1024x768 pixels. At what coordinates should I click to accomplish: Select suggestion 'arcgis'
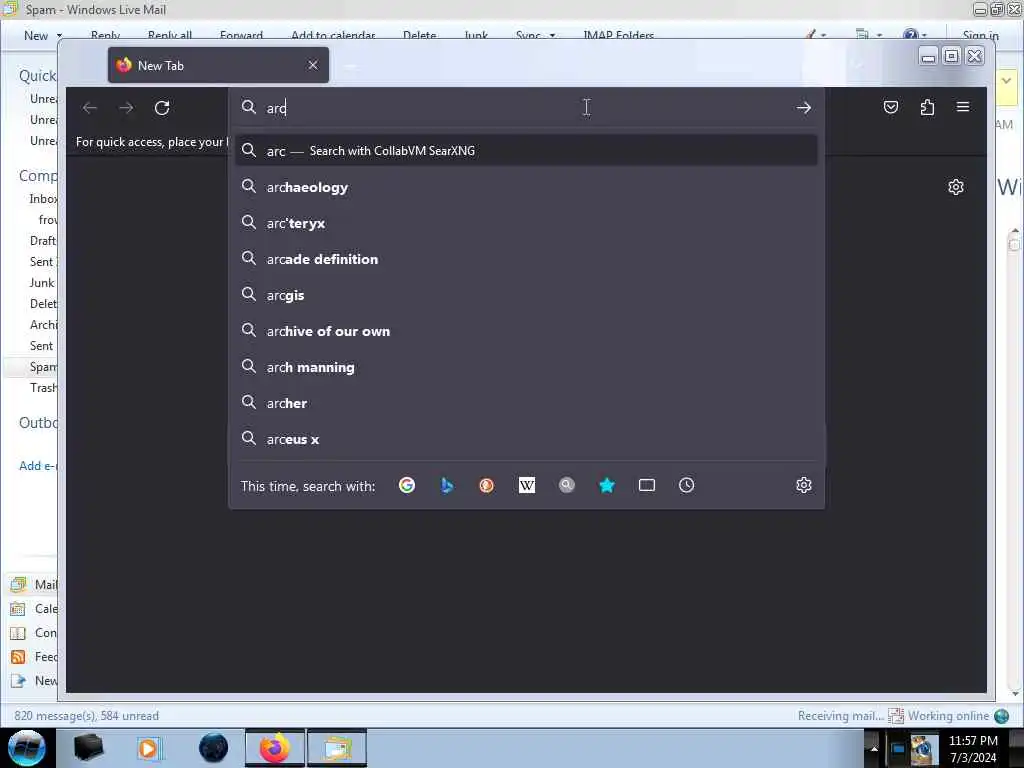pyautogui.click(x=526, y=295)
